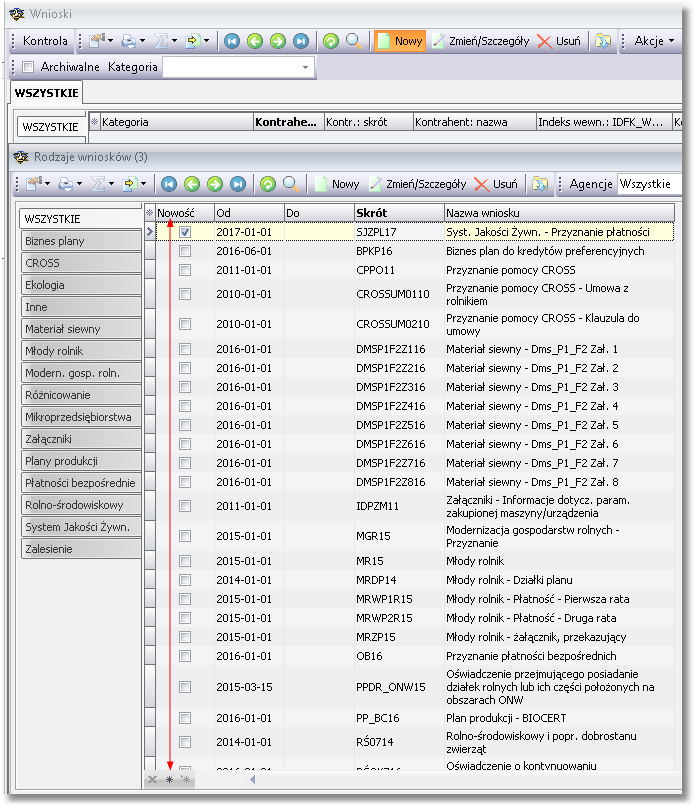
Task: Select the row named Młody rolnik - Działki planu
Action: (x=410, y=580)
